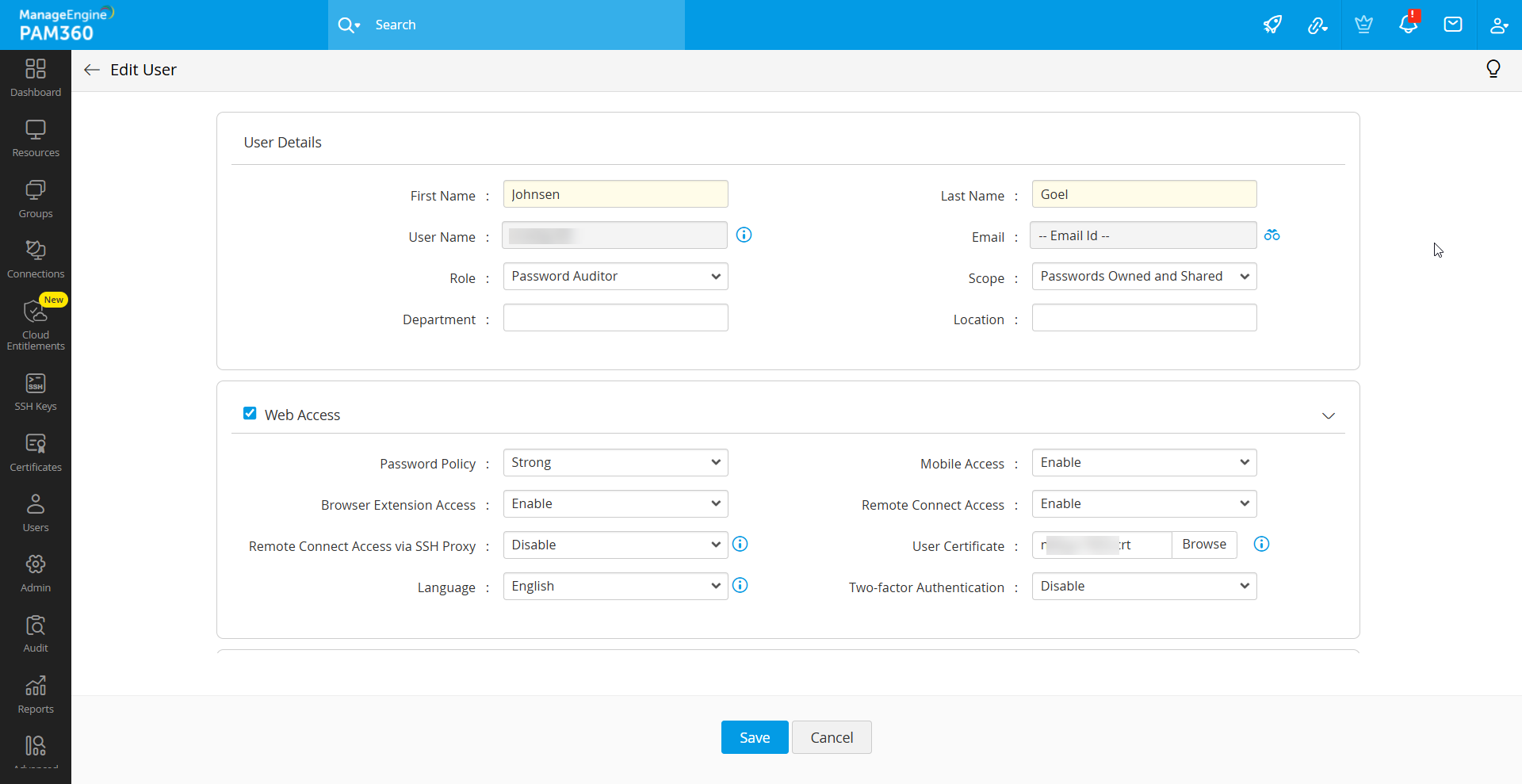Open the Password Policy dropdown
Image resolution: width=1522 pixels, height=784 pixels.
[615, 463]
